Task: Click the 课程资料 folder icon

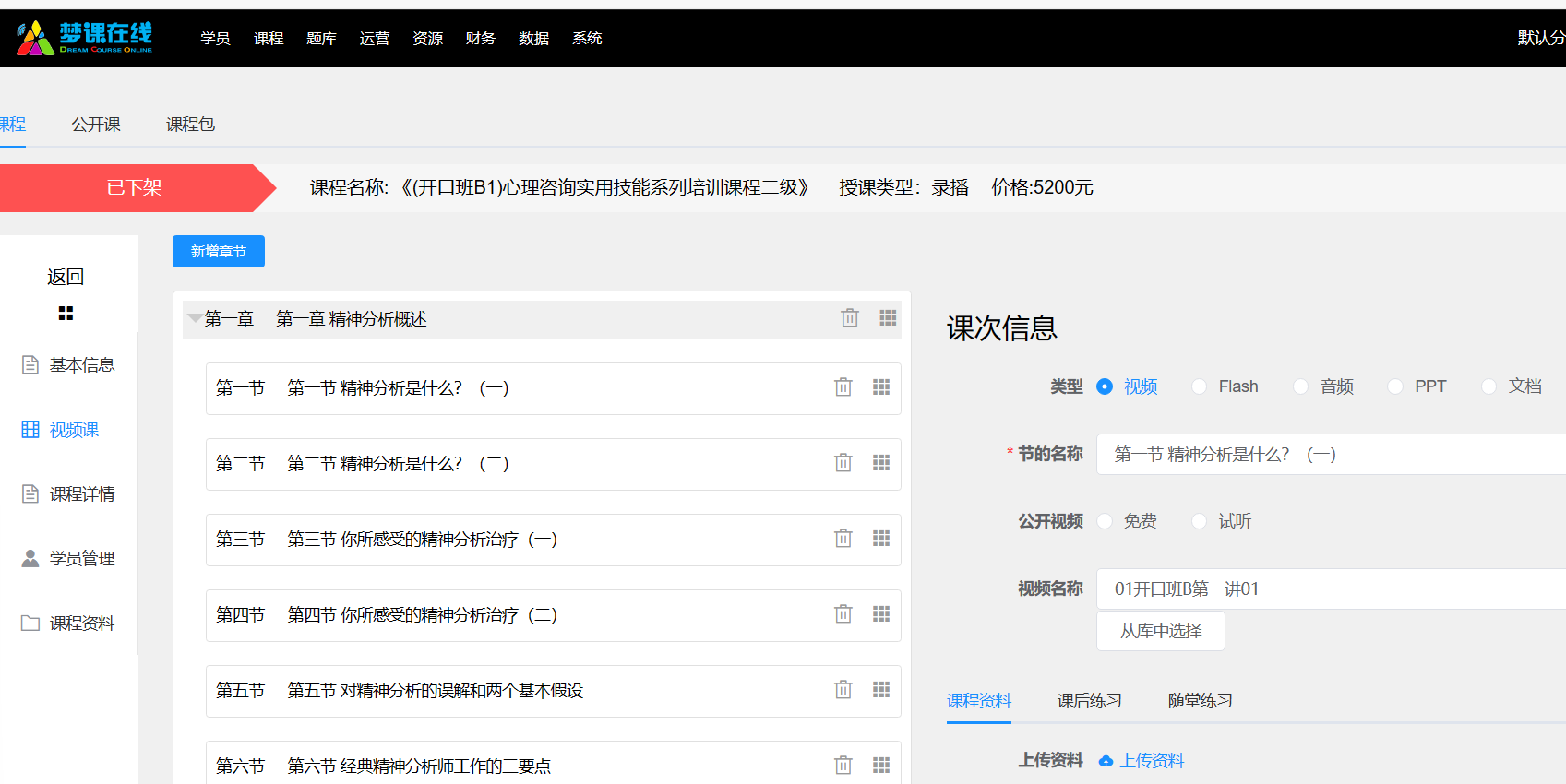Action: coord(30,623)
